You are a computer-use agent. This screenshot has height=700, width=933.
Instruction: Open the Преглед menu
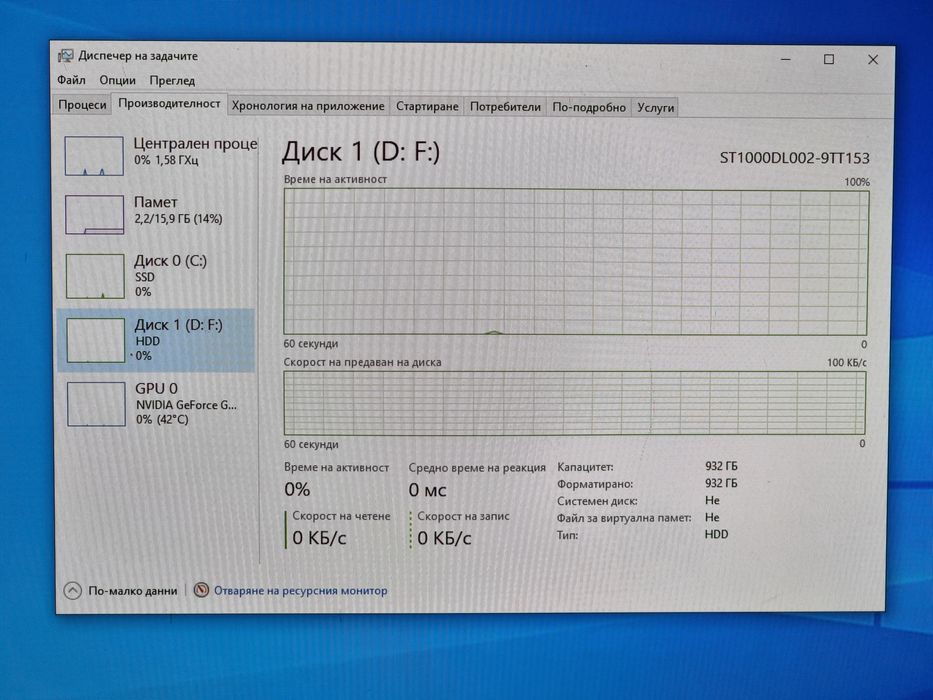click(x=172, y=80)
